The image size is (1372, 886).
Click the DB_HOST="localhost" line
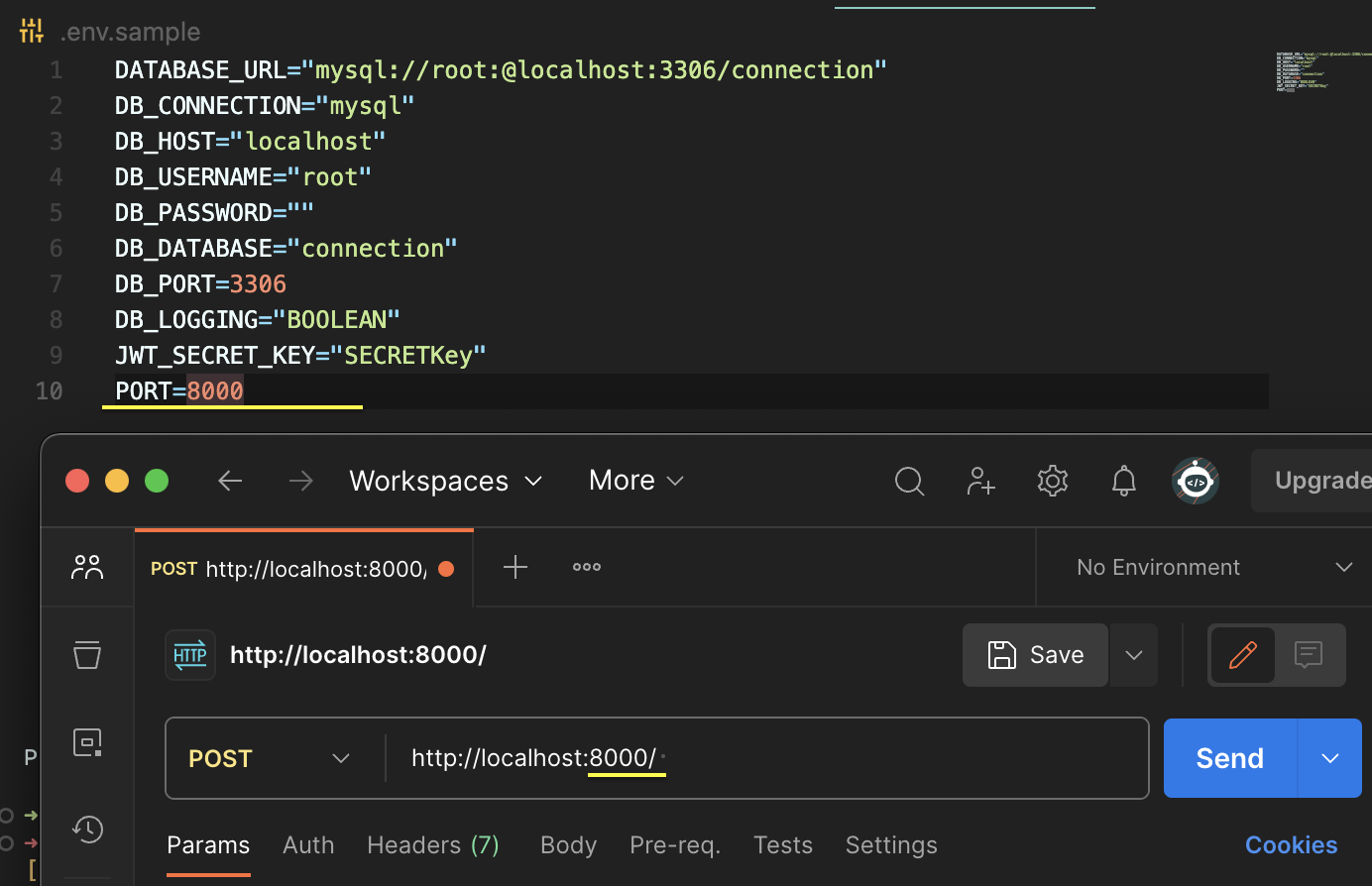pyautogui.click(x=250, y=142)
